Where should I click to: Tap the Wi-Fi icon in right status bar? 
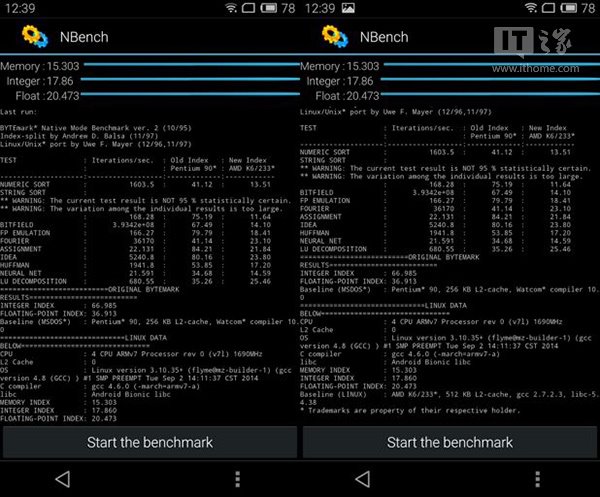tap(531, 8)
